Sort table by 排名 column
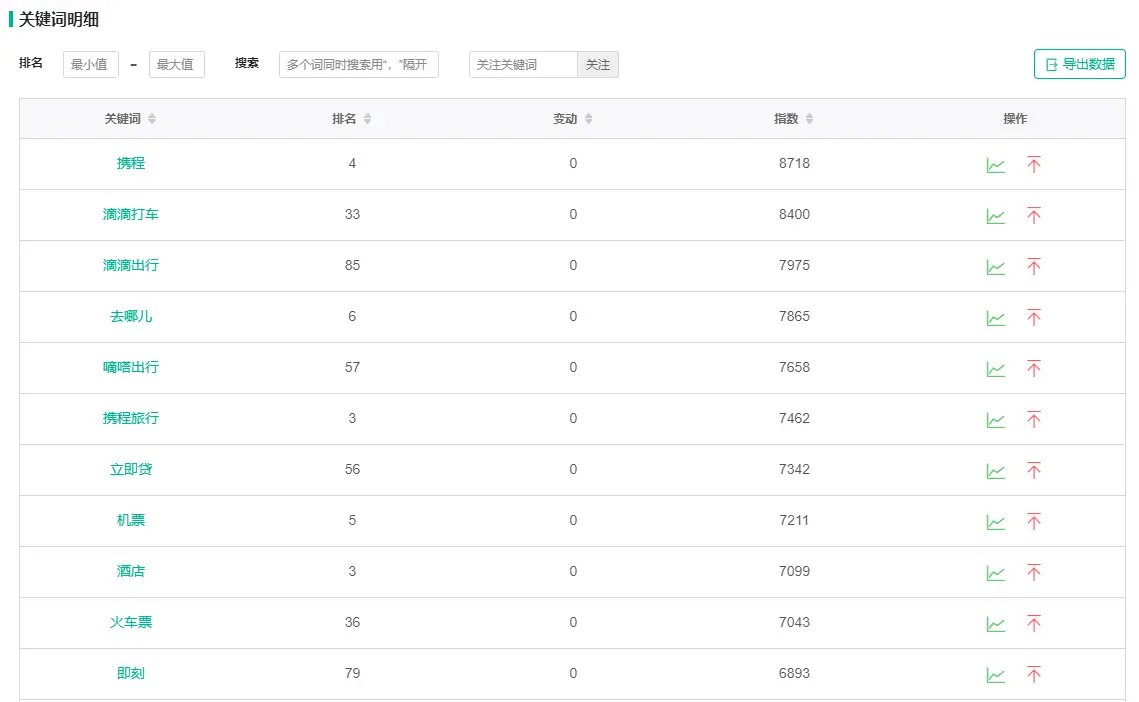 (368, 118)
